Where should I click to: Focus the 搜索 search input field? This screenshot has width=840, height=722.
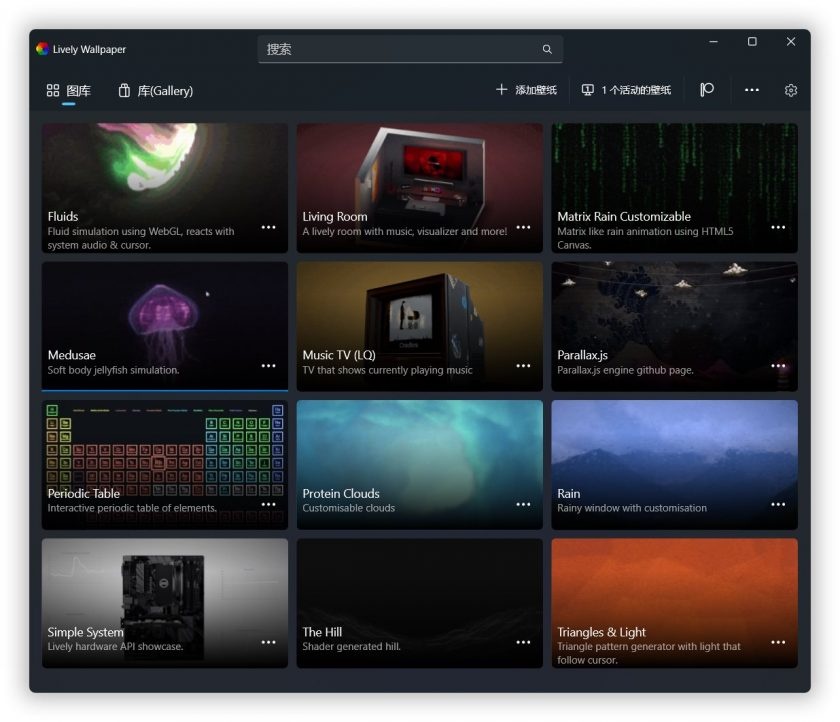click(400, 49)
